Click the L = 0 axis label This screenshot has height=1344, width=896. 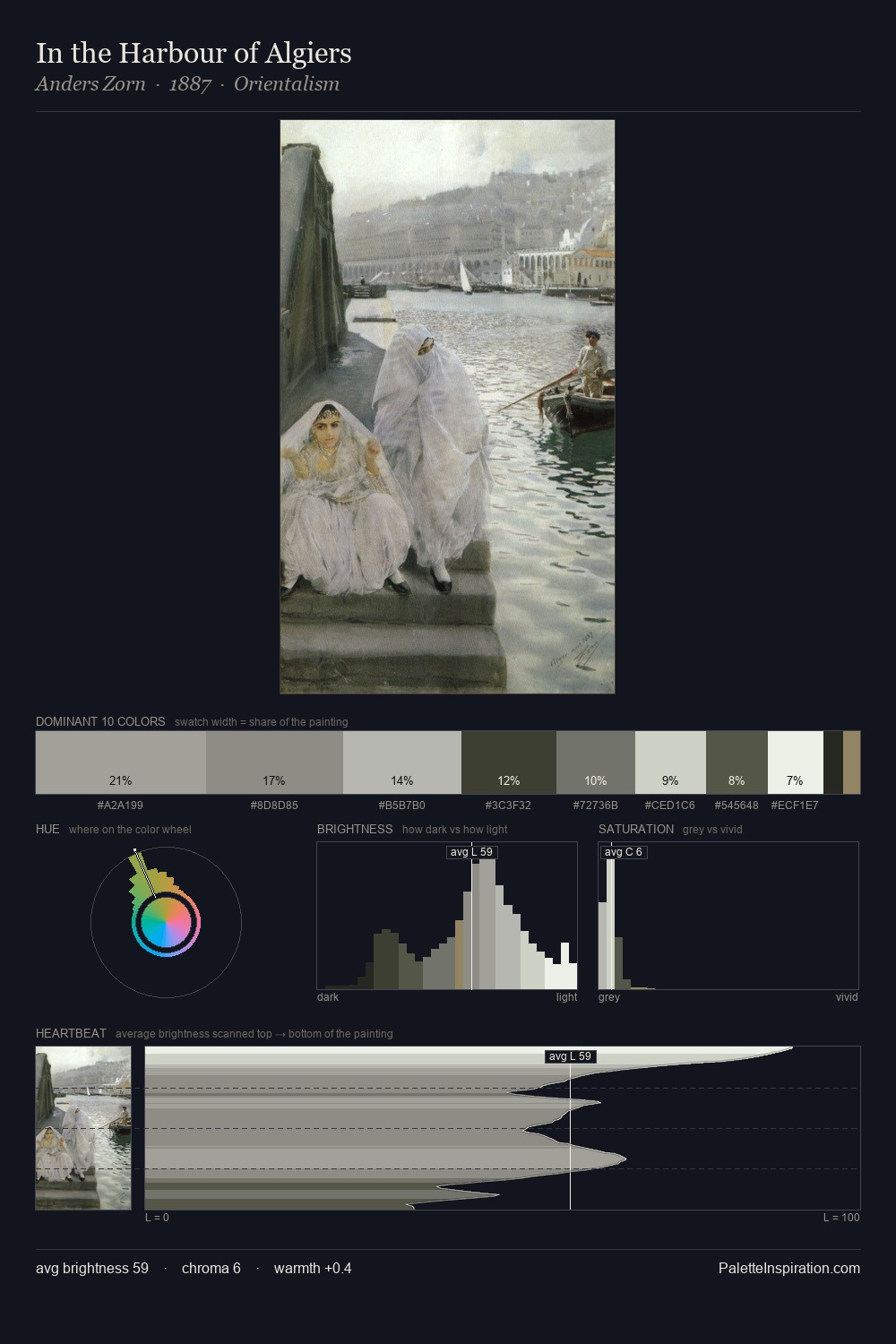pos(157,1218)
